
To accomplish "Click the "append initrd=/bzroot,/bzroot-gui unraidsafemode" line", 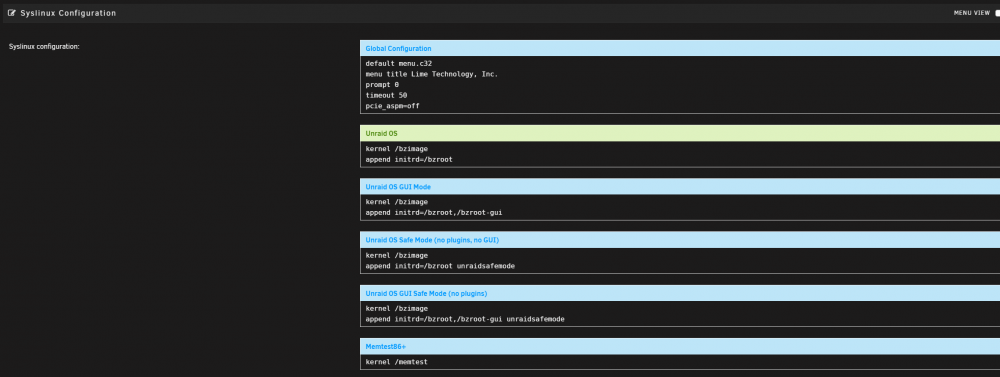I will click(x=465, y=319).
